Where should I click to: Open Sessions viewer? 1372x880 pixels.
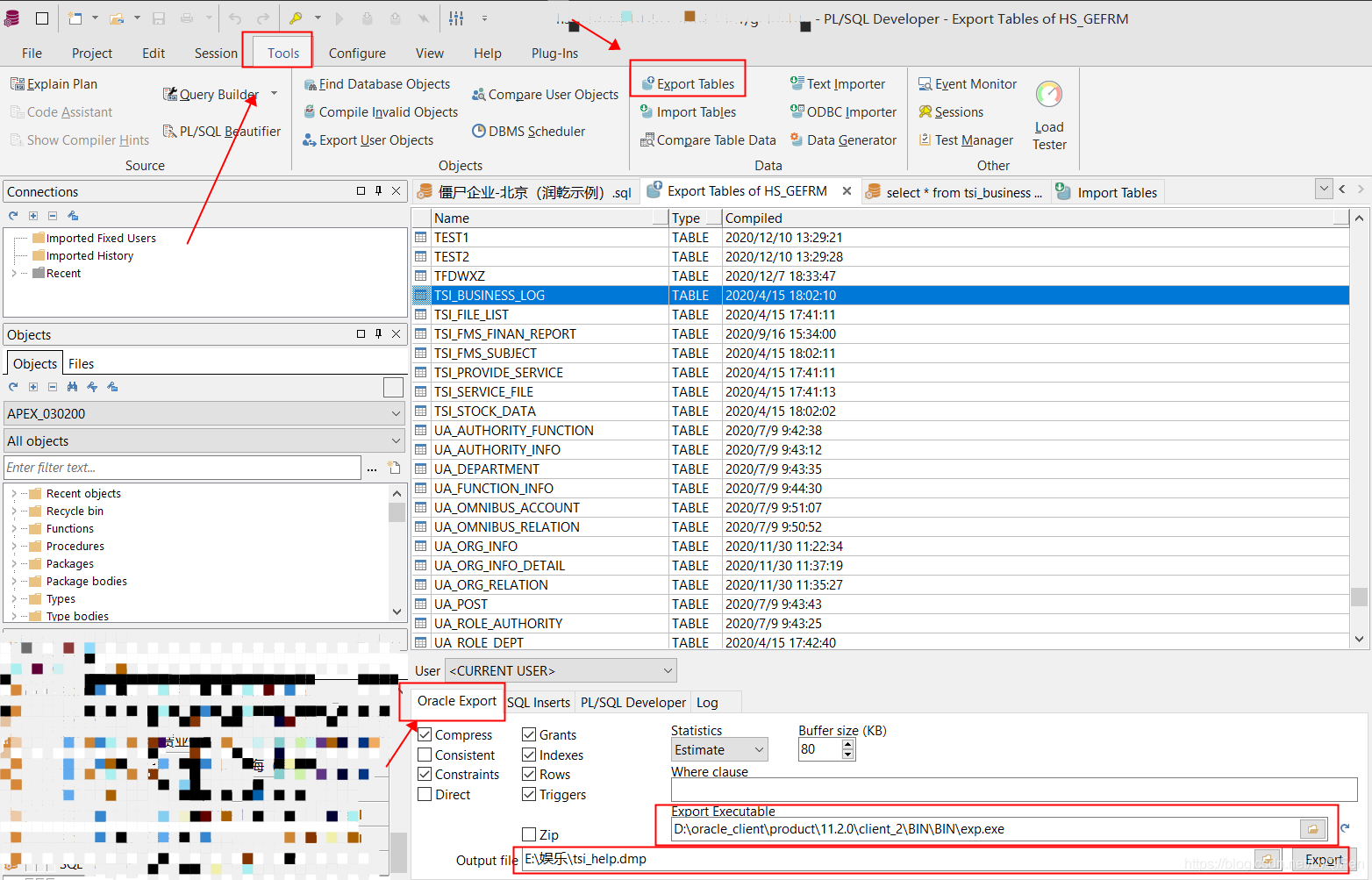[x=951, y=112]
